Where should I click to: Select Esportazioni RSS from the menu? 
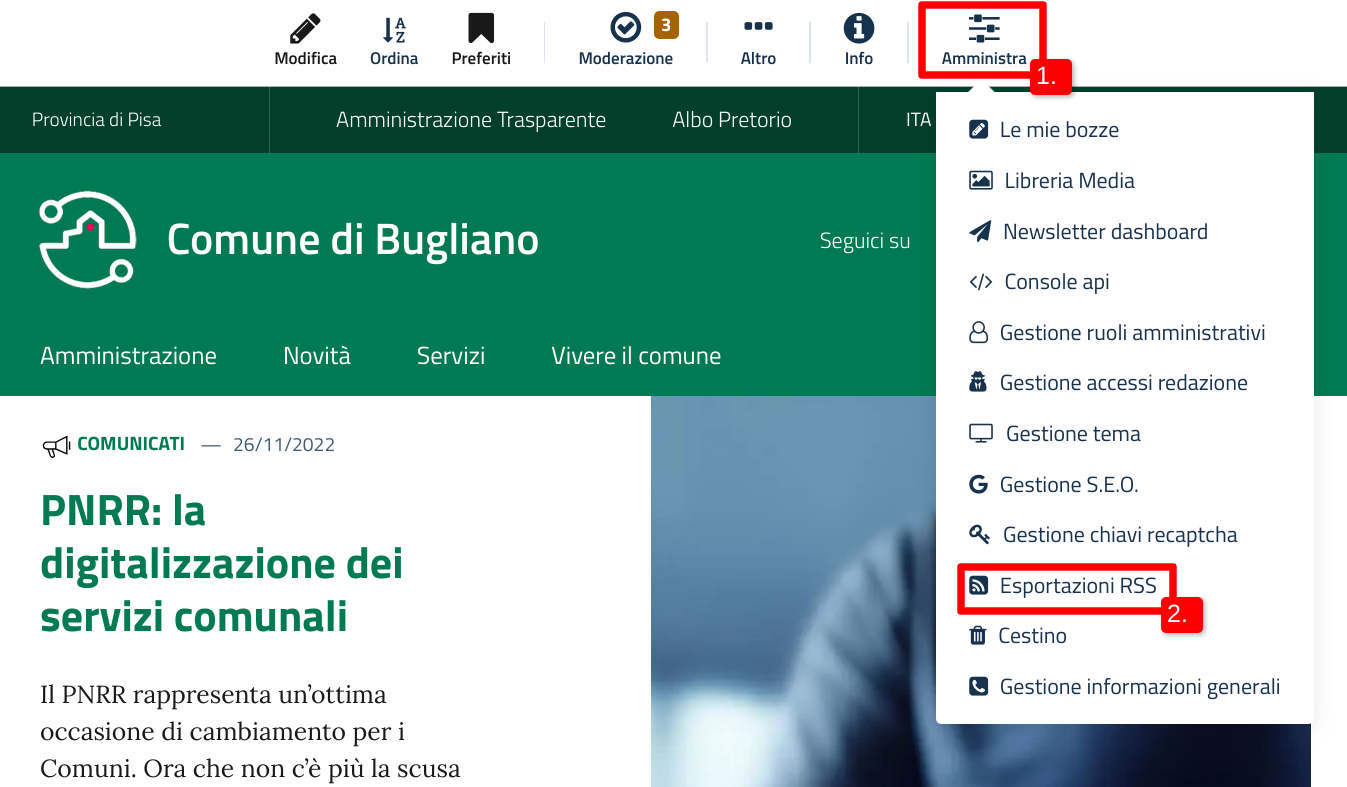[x=1077, y=586]
